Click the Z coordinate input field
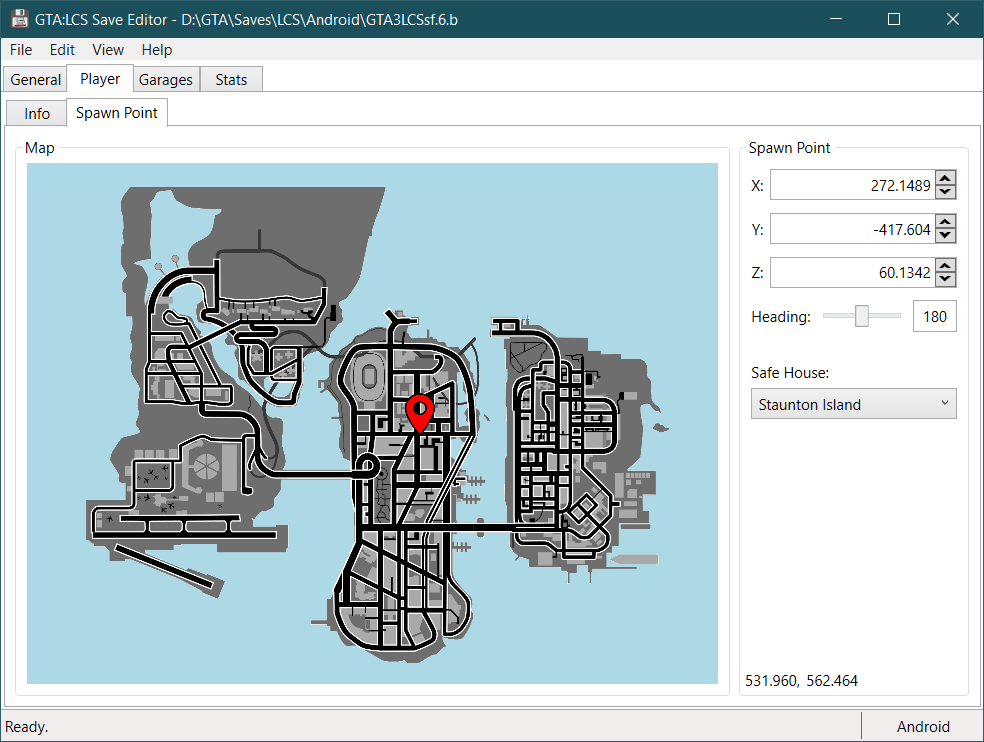 pyautogui.click(x=853, y=272)
